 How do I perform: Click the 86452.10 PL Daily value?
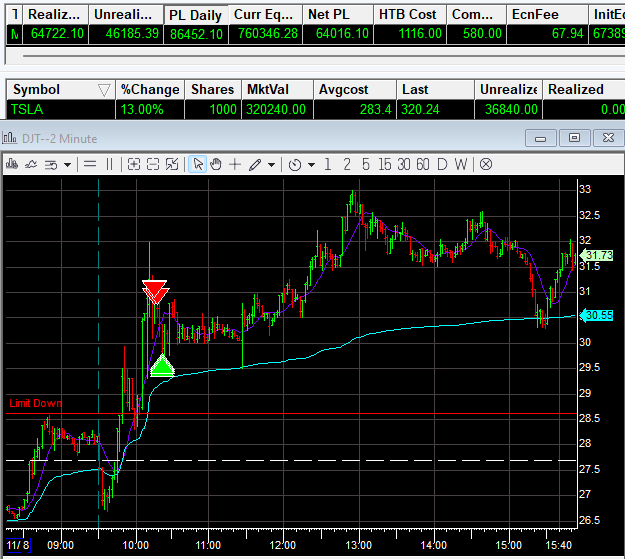point(196,34)
